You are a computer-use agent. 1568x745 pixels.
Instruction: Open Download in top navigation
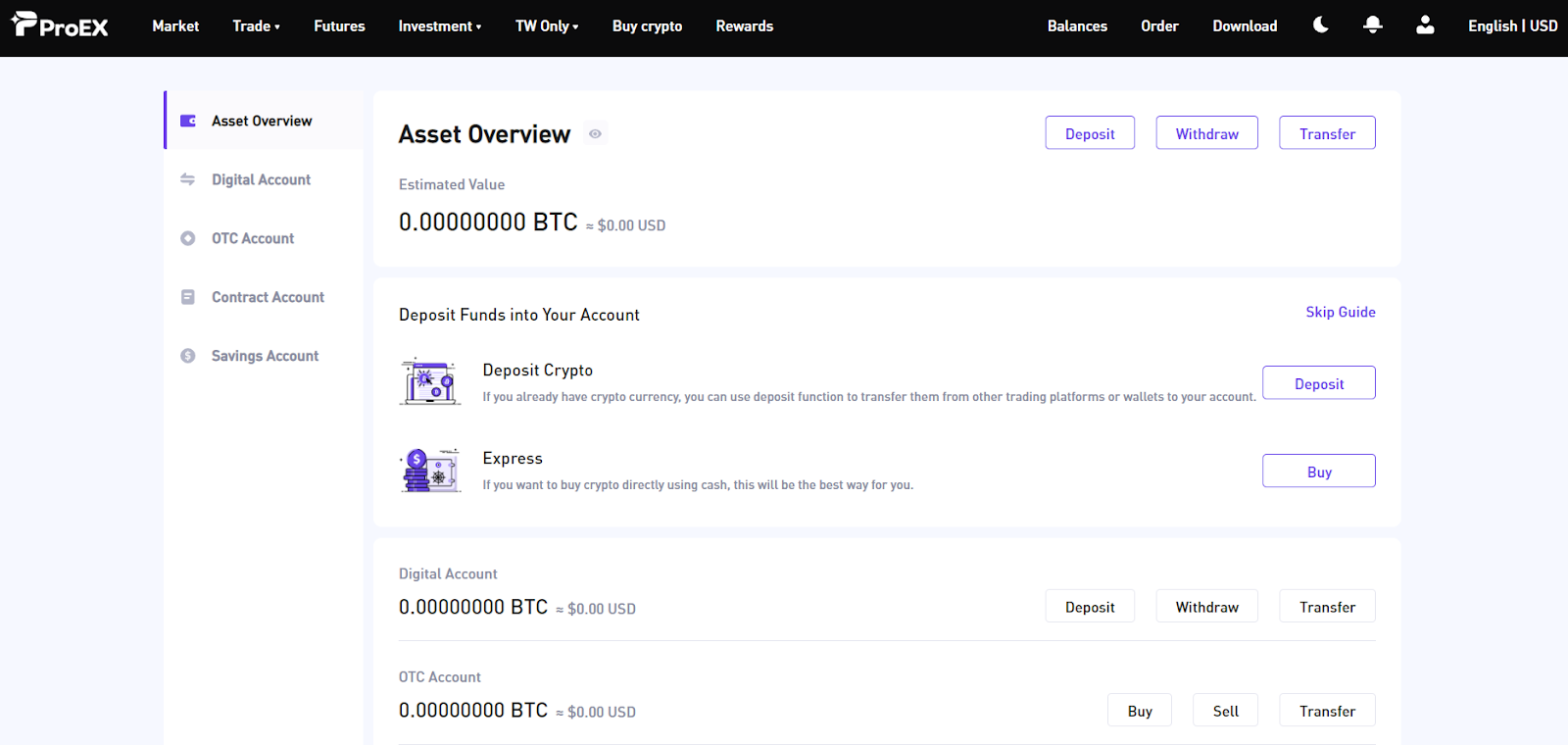1245,26
